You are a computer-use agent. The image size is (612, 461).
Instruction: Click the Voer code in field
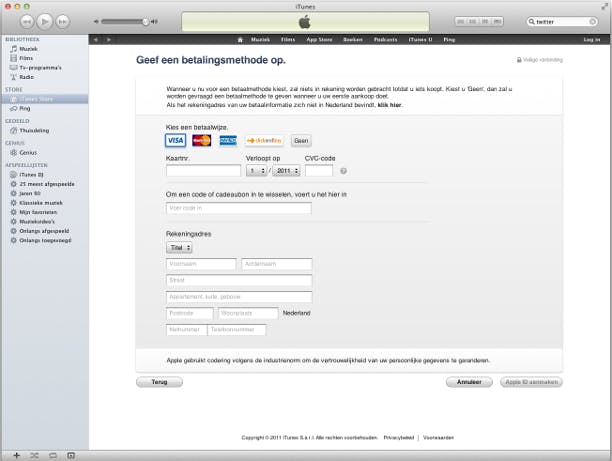239,208
